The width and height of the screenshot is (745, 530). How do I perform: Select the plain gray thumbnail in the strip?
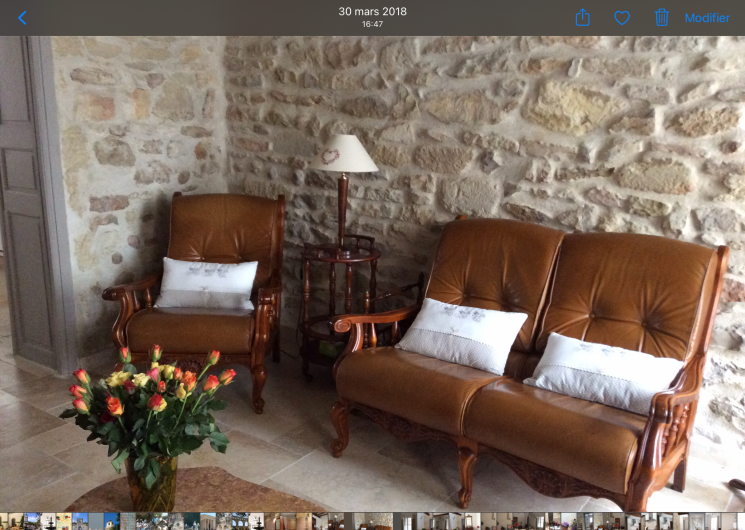coord(96,521)
